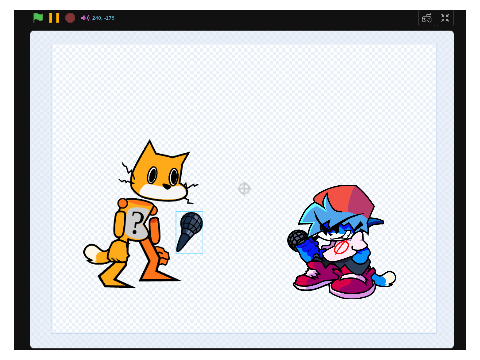
Task: Select the microphone sprite beside the cat
Action: (189, 232)
